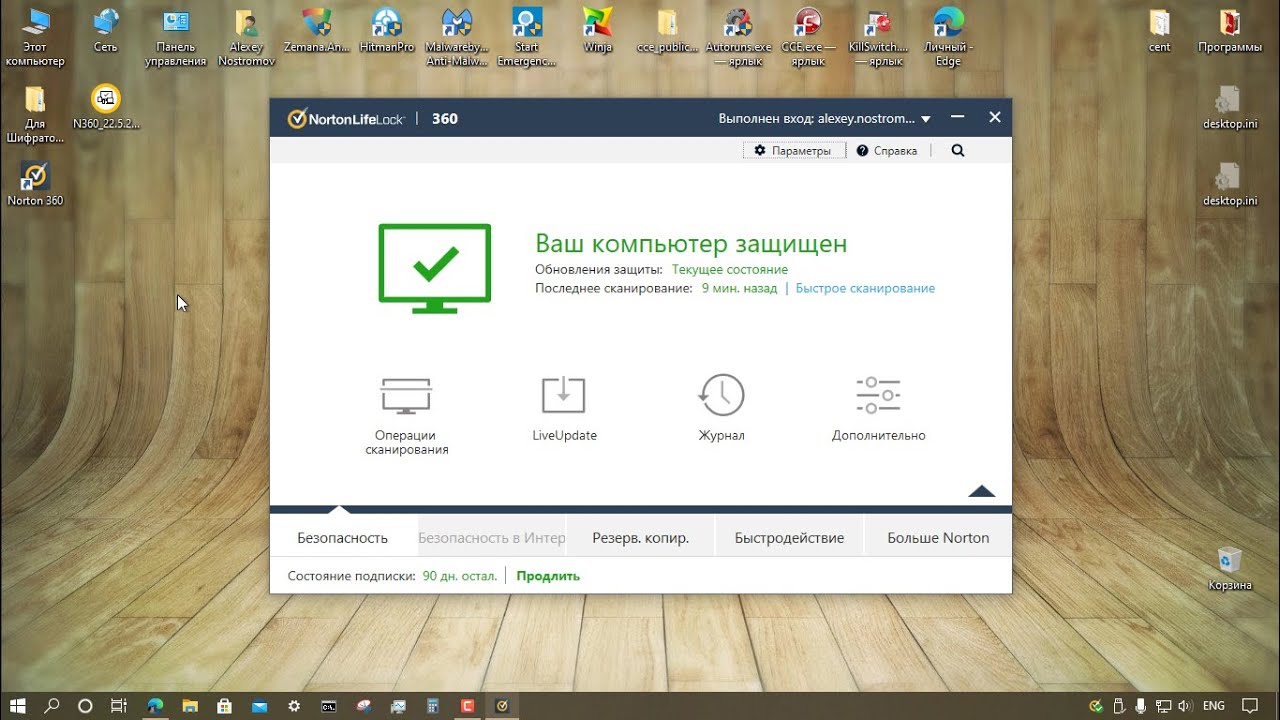Screen dimensions: 1280x720
Task: Minimize the Norton 360 window
Action: tap(957, 118)
